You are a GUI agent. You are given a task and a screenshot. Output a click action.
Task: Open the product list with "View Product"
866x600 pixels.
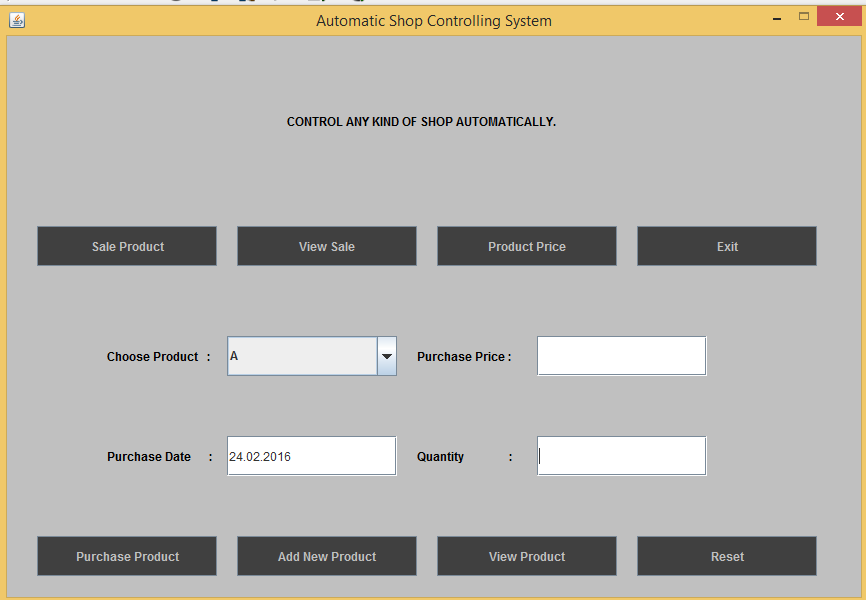coord(526,556)
